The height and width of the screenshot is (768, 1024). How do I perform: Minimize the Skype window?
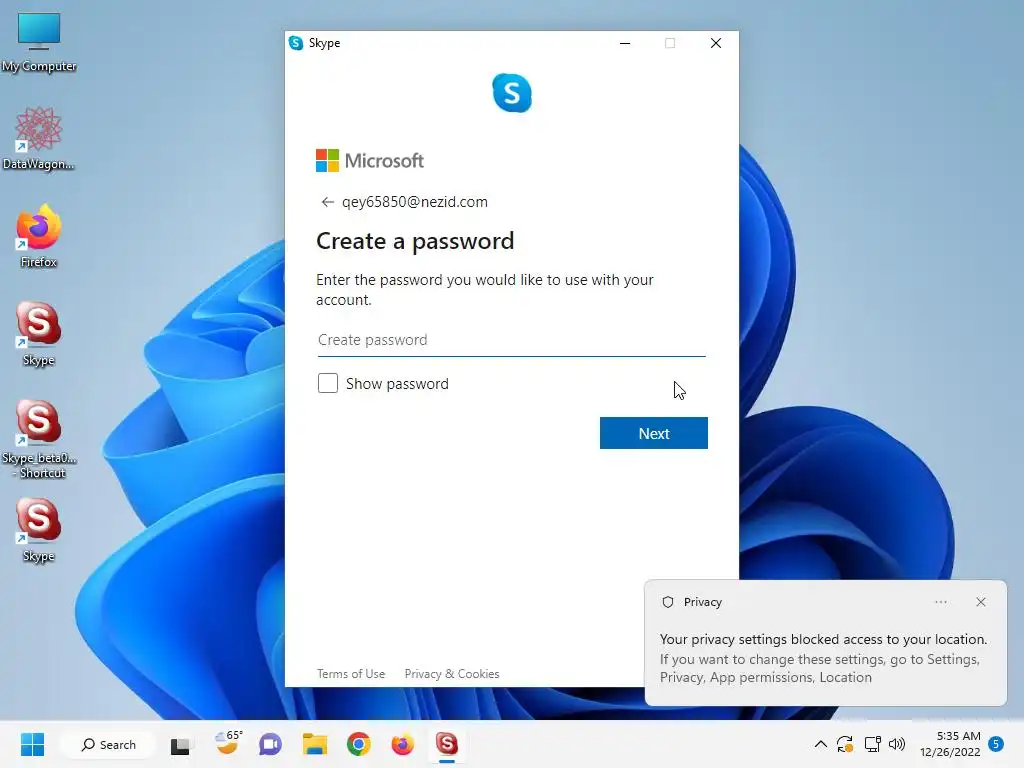click(625, 43)
